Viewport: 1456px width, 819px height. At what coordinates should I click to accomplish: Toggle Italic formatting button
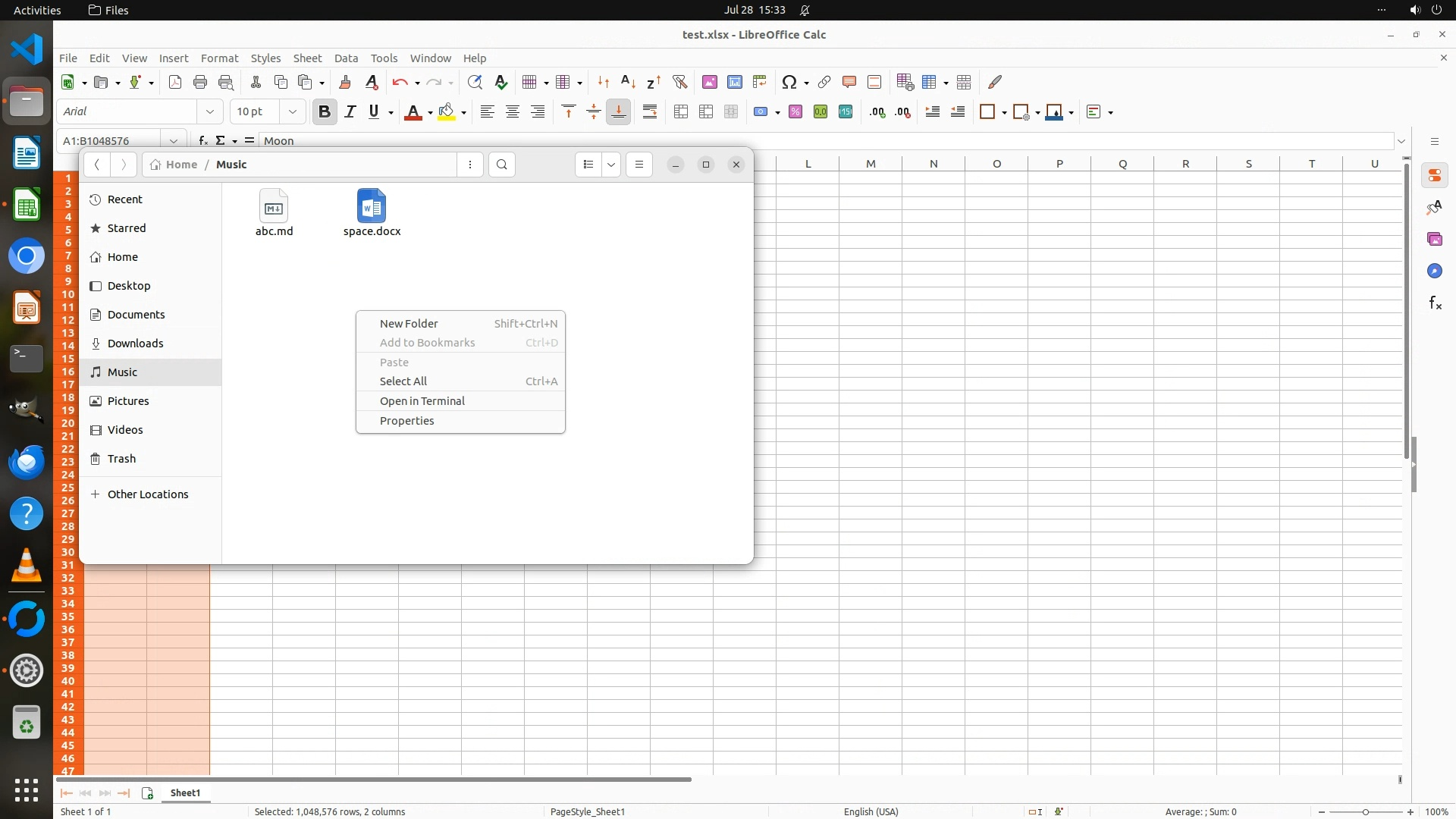coord(350,111)
